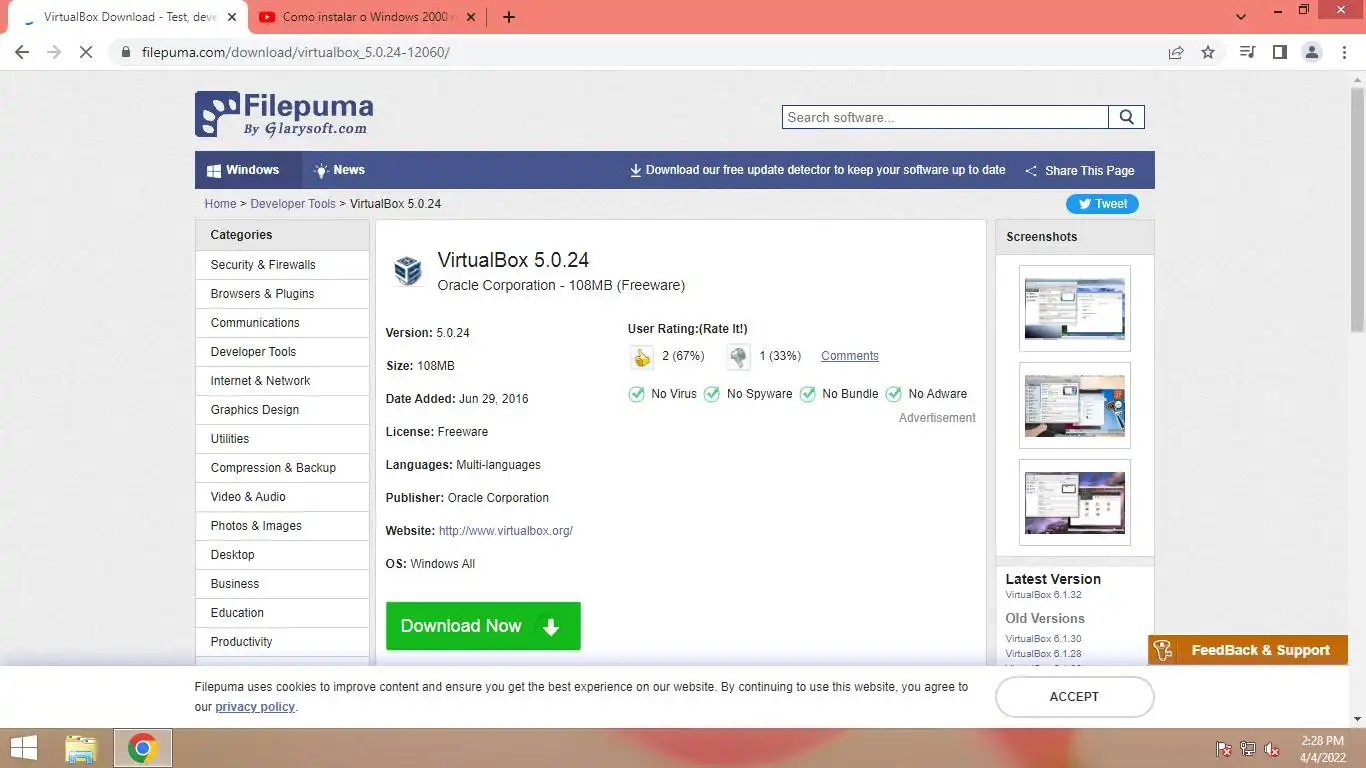1366x768 pixels.
Task: Toggle the Chrome side panel icon
Action: click(x=1279, y=52)
